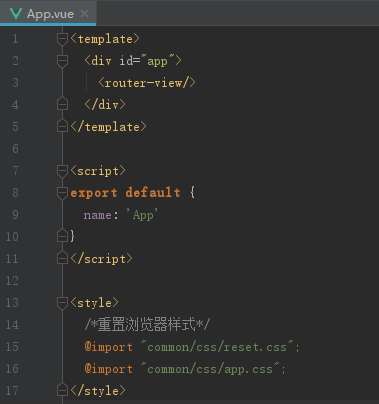Click the router-view tag
The height and width of the screenshot is (404, 379).
(147, 83)
